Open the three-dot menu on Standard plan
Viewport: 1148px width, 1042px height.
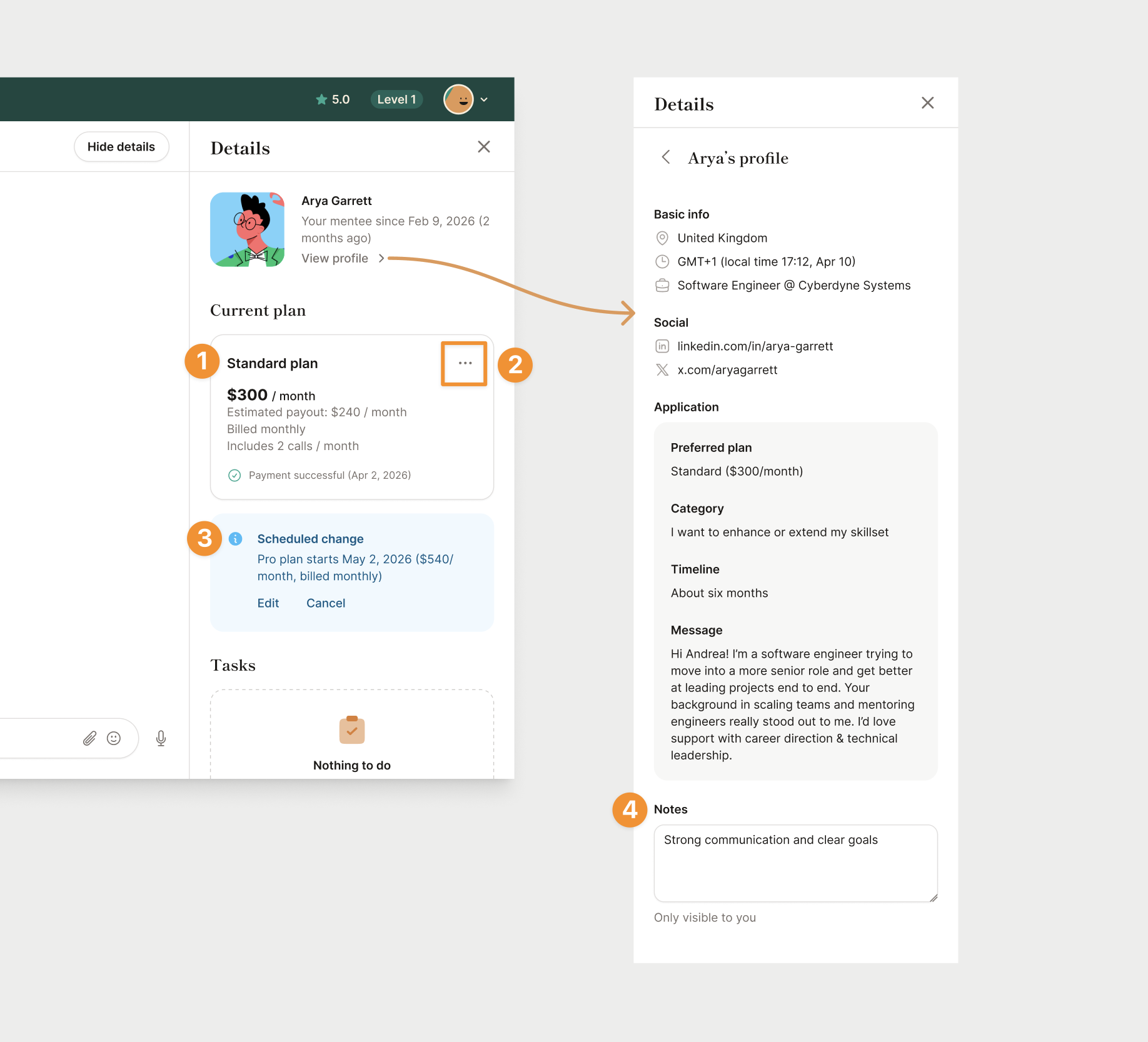coord(465,363)
